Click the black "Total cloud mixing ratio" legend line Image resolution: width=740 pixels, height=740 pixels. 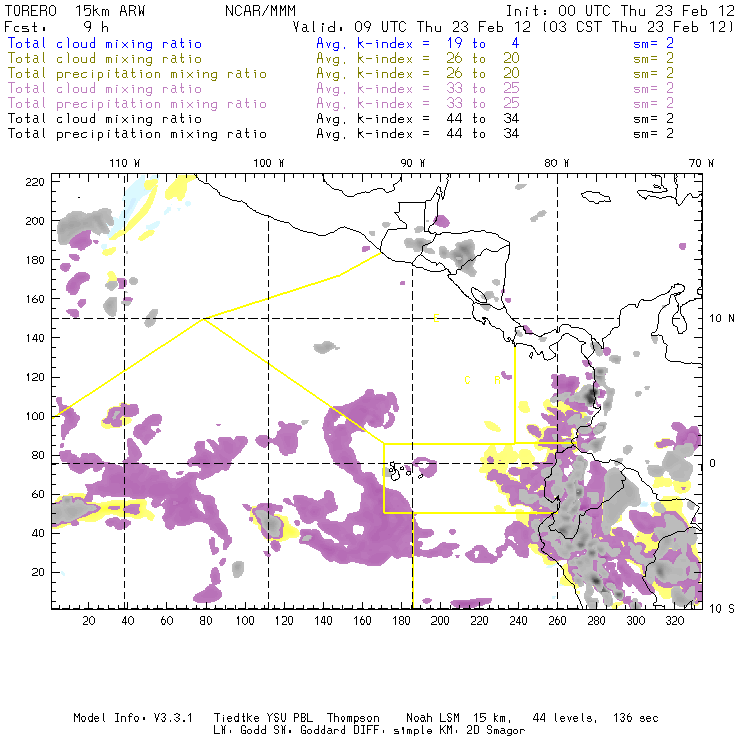pyautogui.click(x=105, y=118)
